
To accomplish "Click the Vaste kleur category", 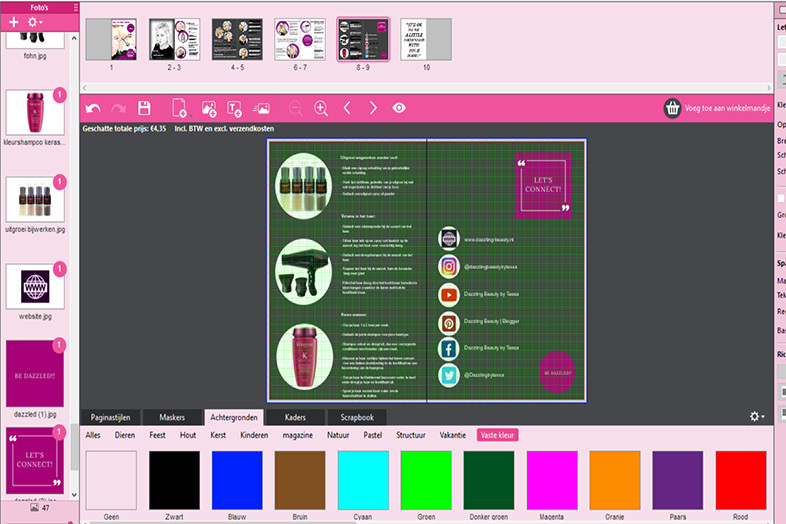I will point(497,435).
